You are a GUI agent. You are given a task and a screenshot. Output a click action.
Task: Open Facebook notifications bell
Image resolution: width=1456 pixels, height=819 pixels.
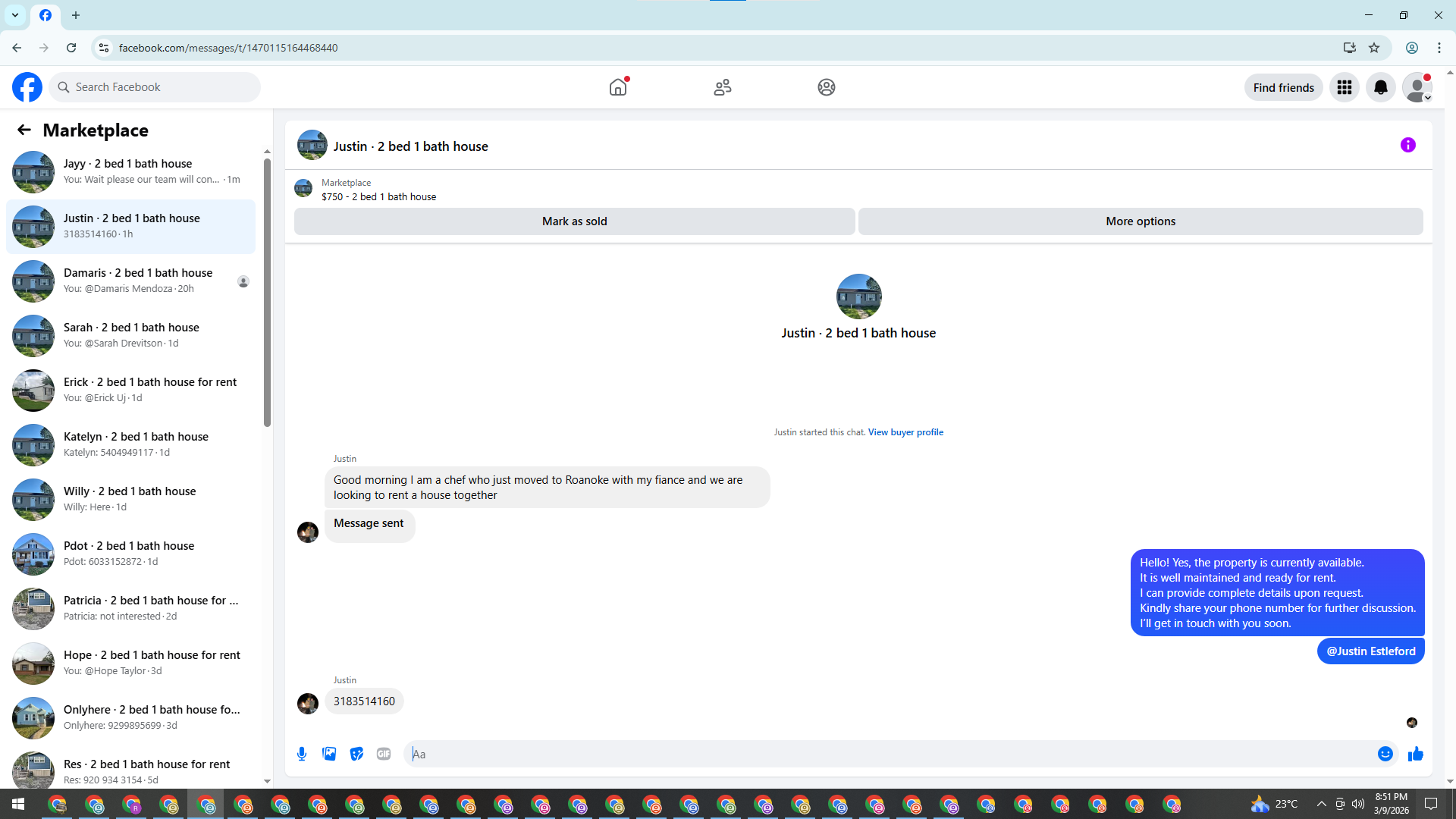pyautogui.click(x=1380, y=87)
